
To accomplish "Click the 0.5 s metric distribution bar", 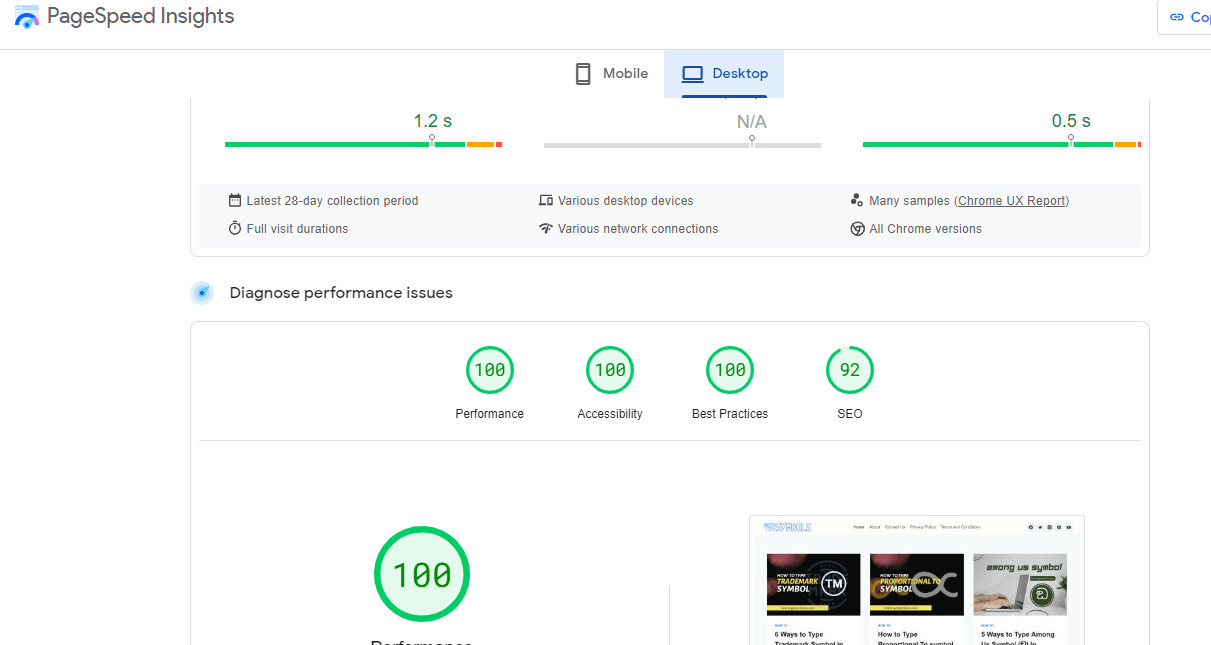I will [x=1000, y=144].
